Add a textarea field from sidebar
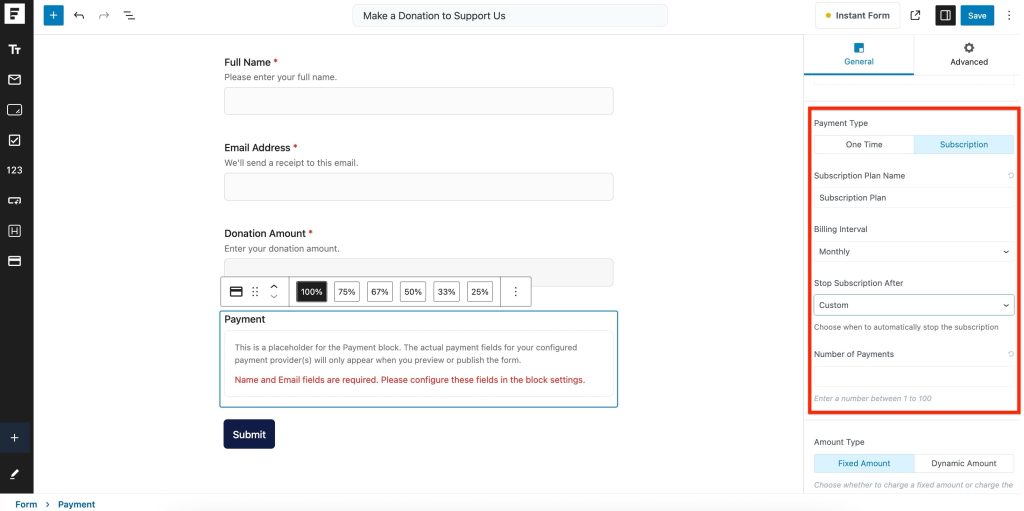 (x=14, y=110)
